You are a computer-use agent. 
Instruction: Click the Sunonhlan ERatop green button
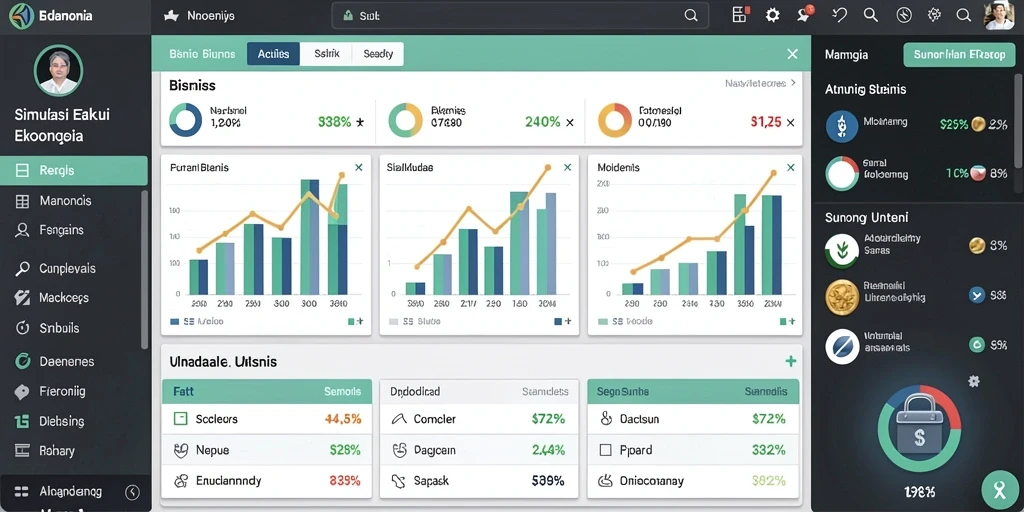pos(959,55)
